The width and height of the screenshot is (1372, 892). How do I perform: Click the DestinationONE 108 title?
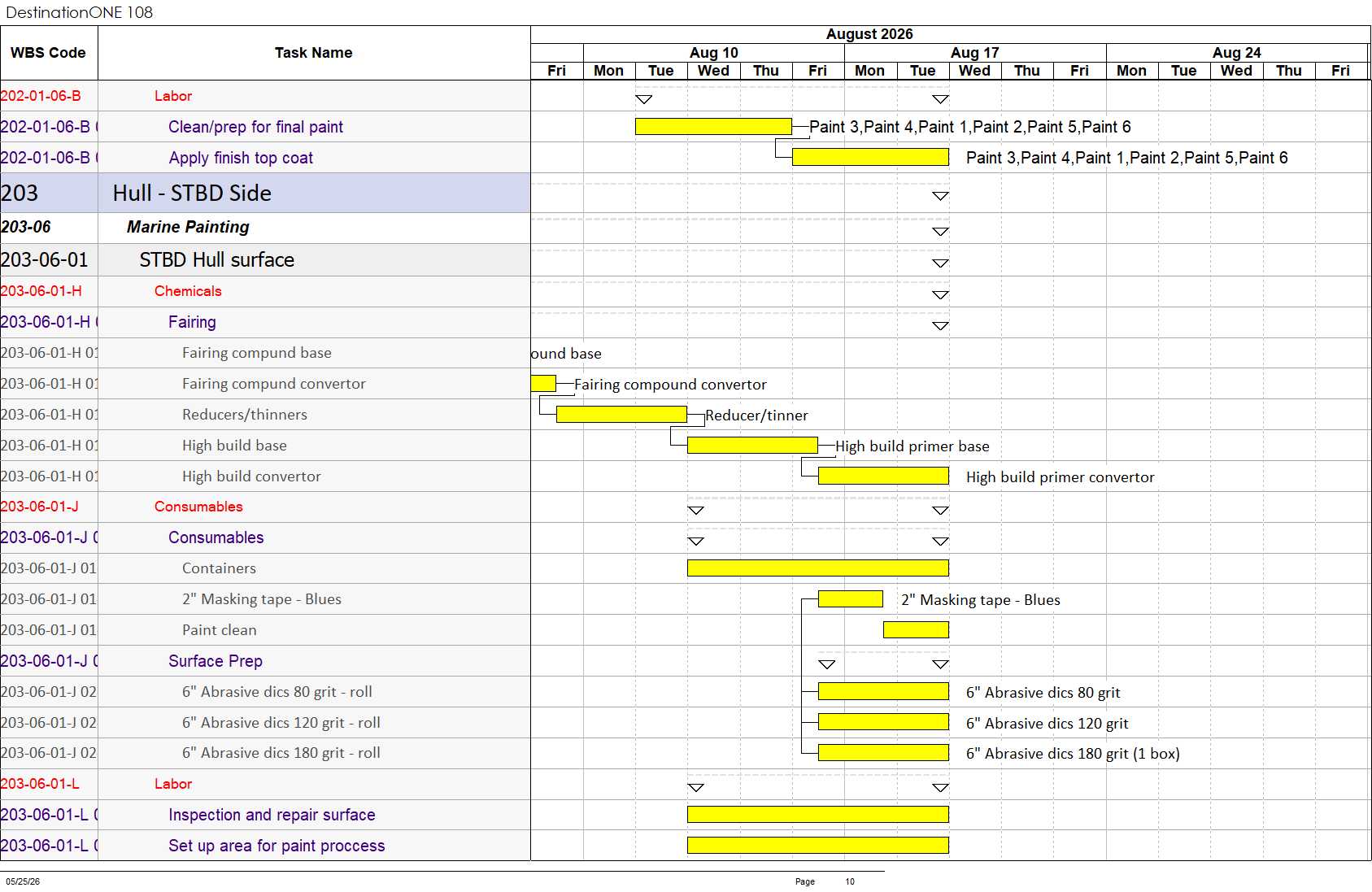[x=79, y=12]
